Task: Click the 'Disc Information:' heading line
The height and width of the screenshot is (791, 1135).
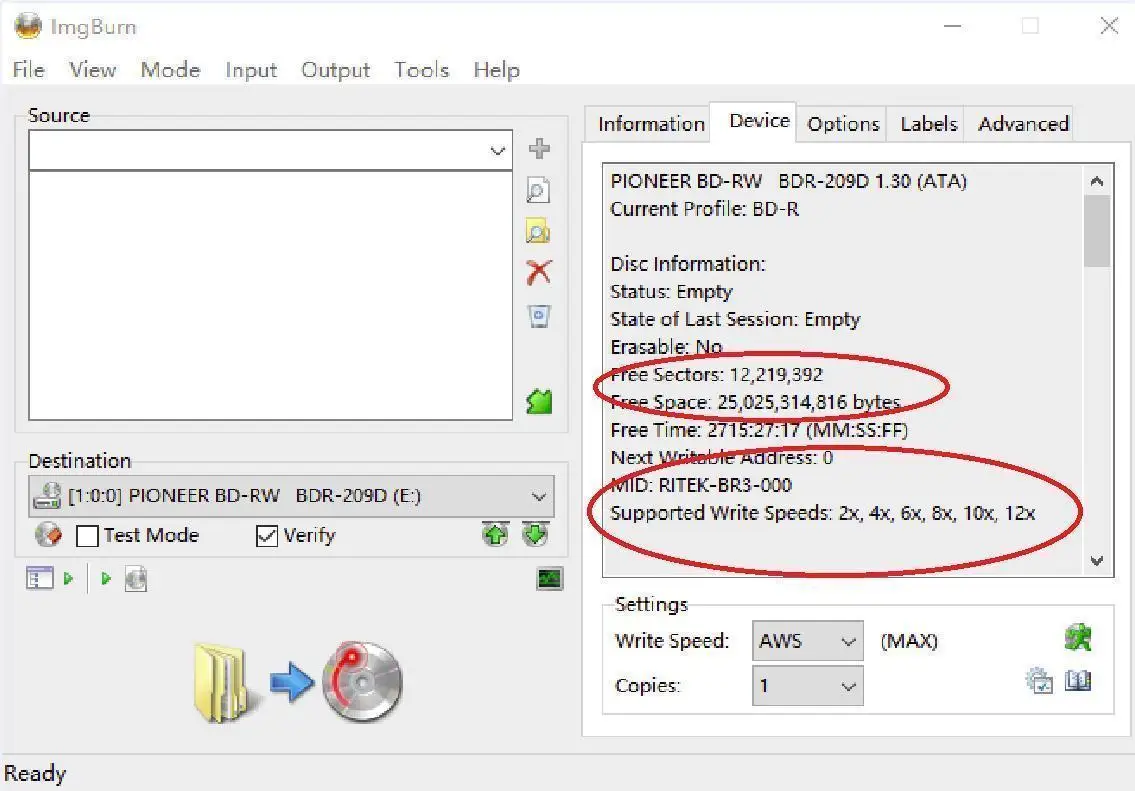Action: pyautogui.click(x=688, y=264)
